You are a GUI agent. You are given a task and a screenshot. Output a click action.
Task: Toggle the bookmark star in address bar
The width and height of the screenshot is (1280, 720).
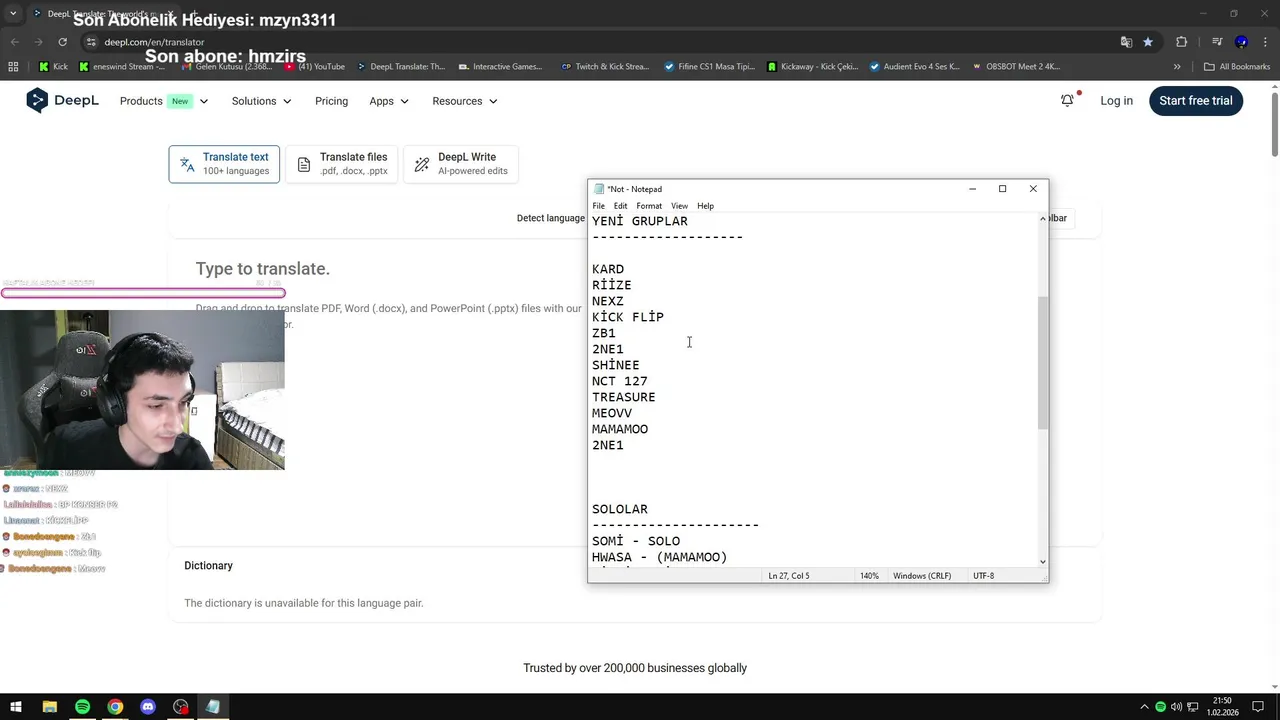[1148, 42]
